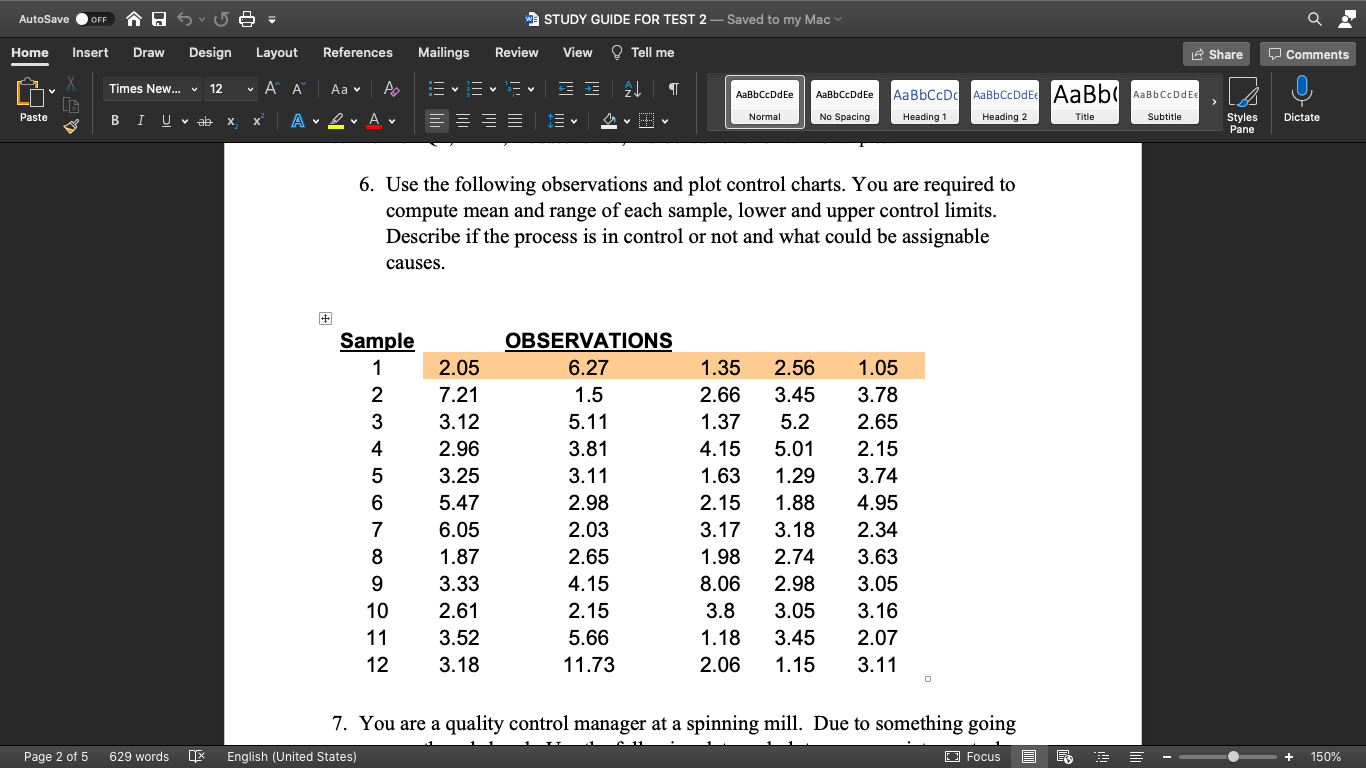This screenshot has width=1366, height=768.
Task: Click the Format Painter icon
Action: click(x=70, y=125)
